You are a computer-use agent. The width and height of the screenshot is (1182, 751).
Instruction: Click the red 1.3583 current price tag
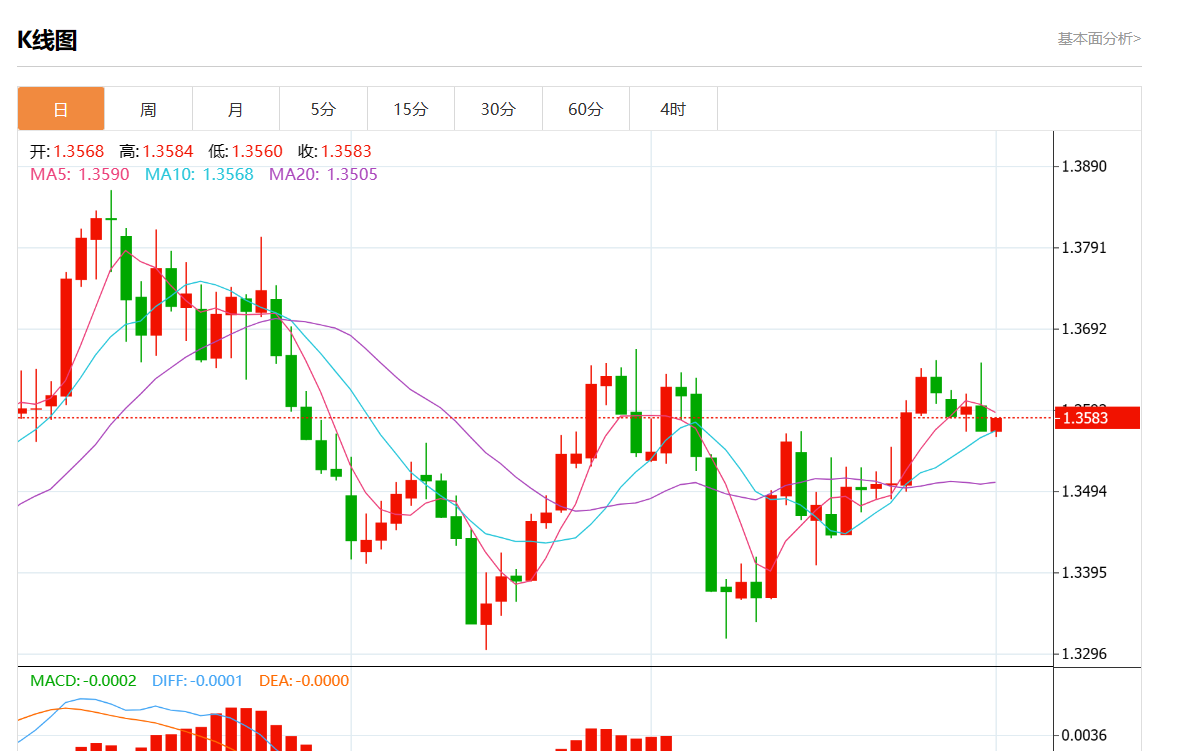[1098, 418]
